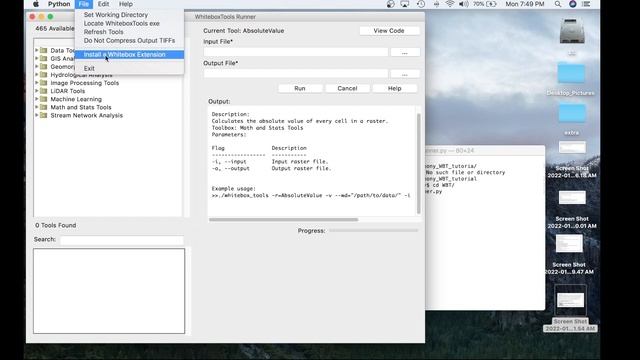Click the AirPlay icon in menu bar
The image size is (640, 360).
coord(404,4)
